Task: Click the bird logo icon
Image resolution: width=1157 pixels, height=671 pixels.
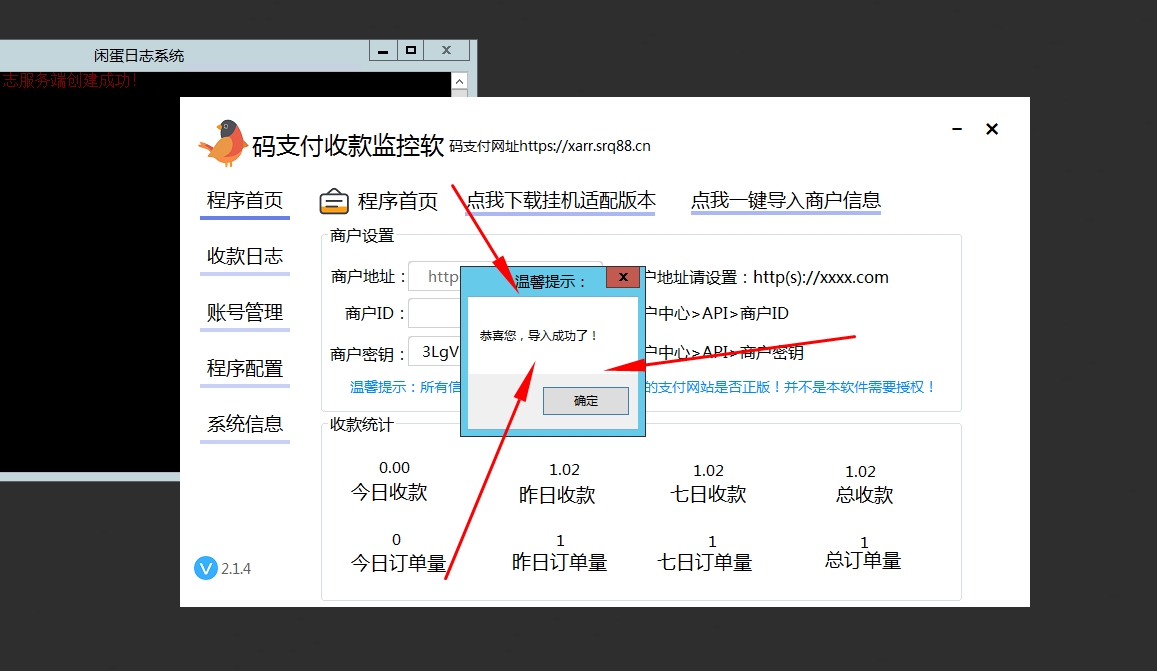Action: tap(223, 142)
